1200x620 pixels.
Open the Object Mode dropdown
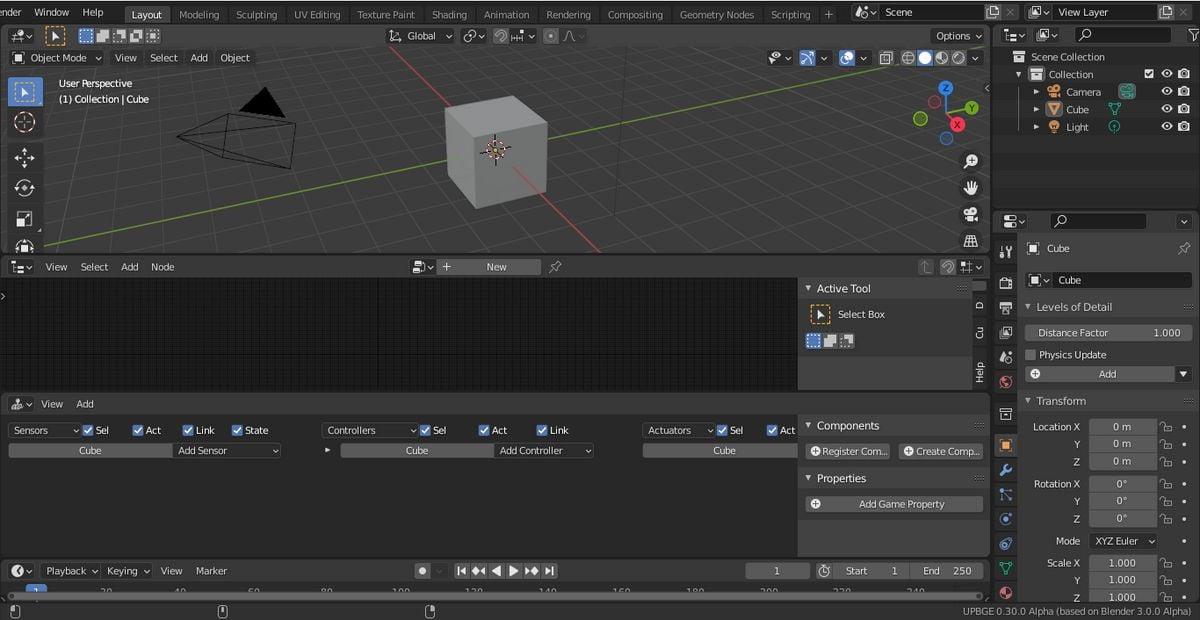(x=58, y=58)
